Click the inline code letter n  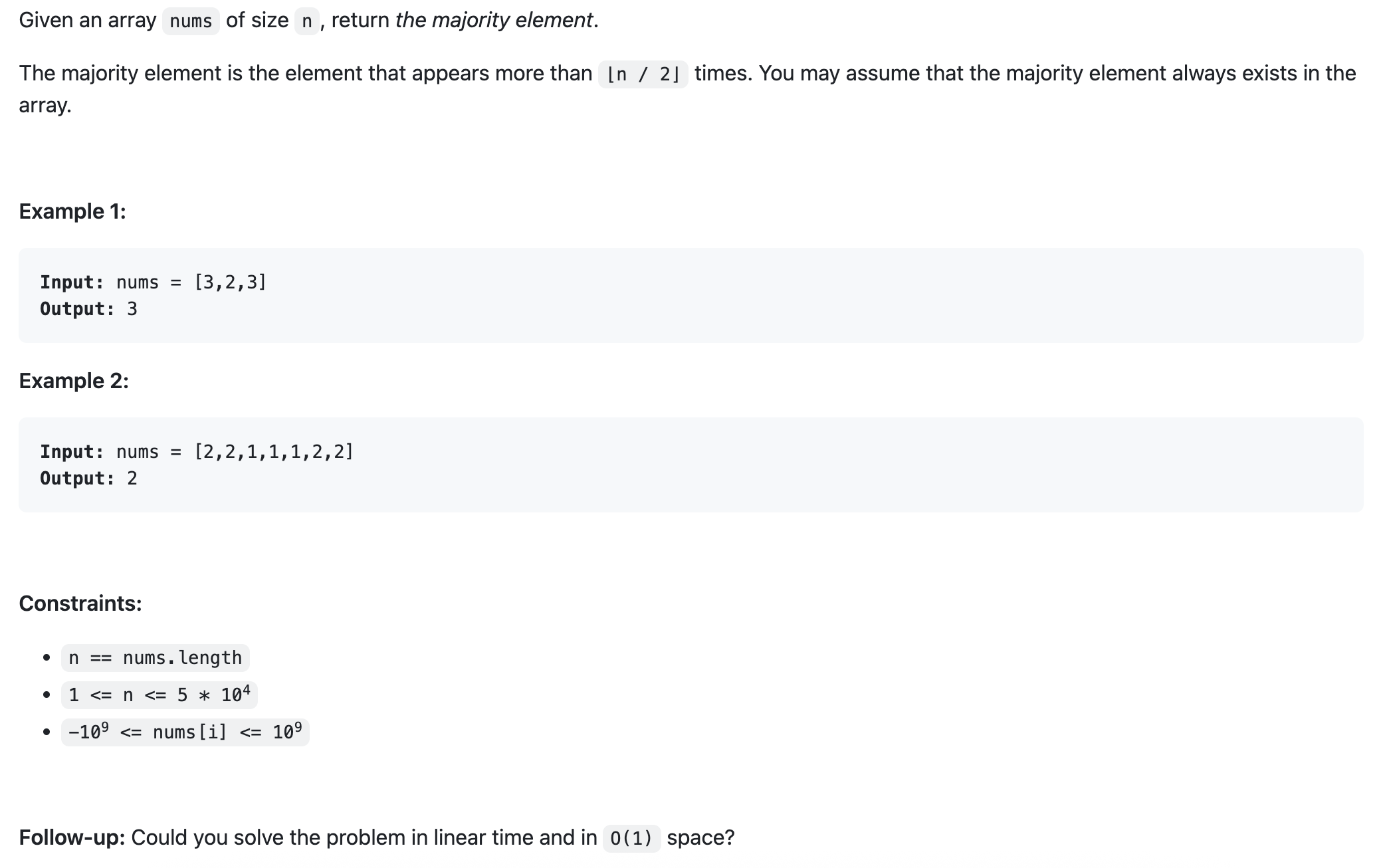(307, 21)
